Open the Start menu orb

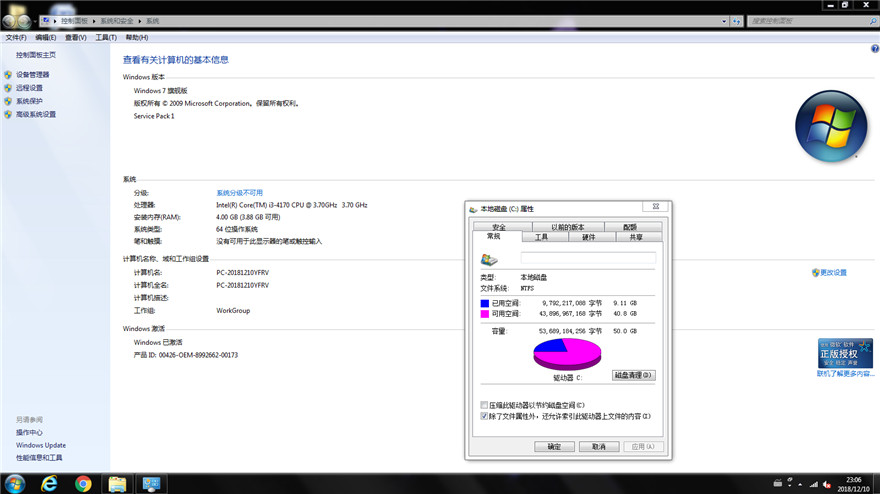click(15, 483)
